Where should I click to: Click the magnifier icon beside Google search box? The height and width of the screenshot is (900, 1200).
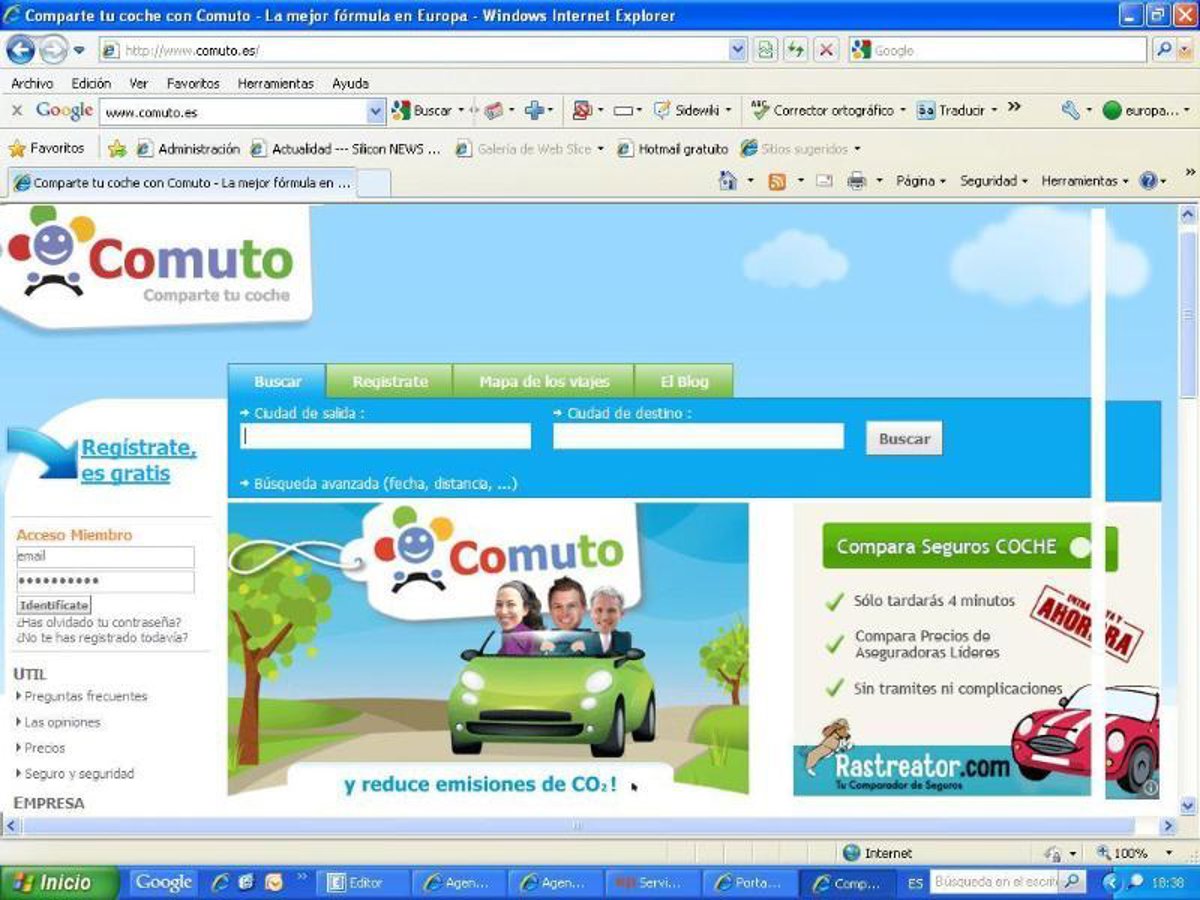pos(1164,50)
